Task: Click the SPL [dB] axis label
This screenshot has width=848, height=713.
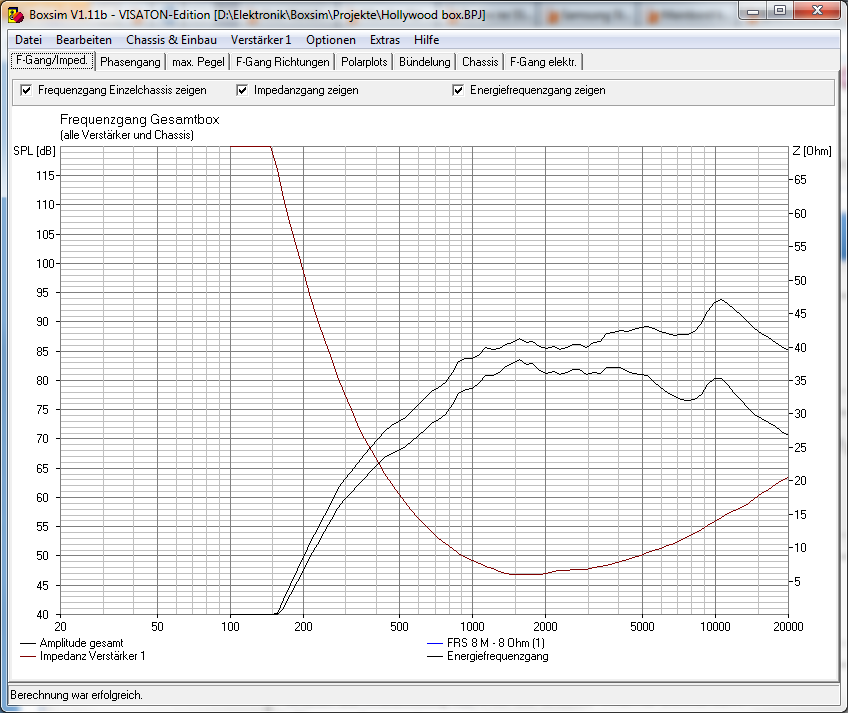Action: click(x=35, y=151)
